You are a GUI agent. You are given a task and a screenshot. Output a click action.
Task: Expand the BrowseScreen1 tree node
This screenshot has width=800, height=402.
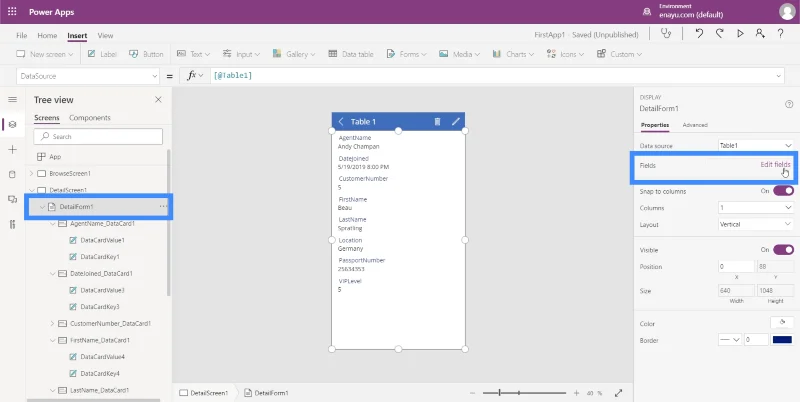pos(32,173)
